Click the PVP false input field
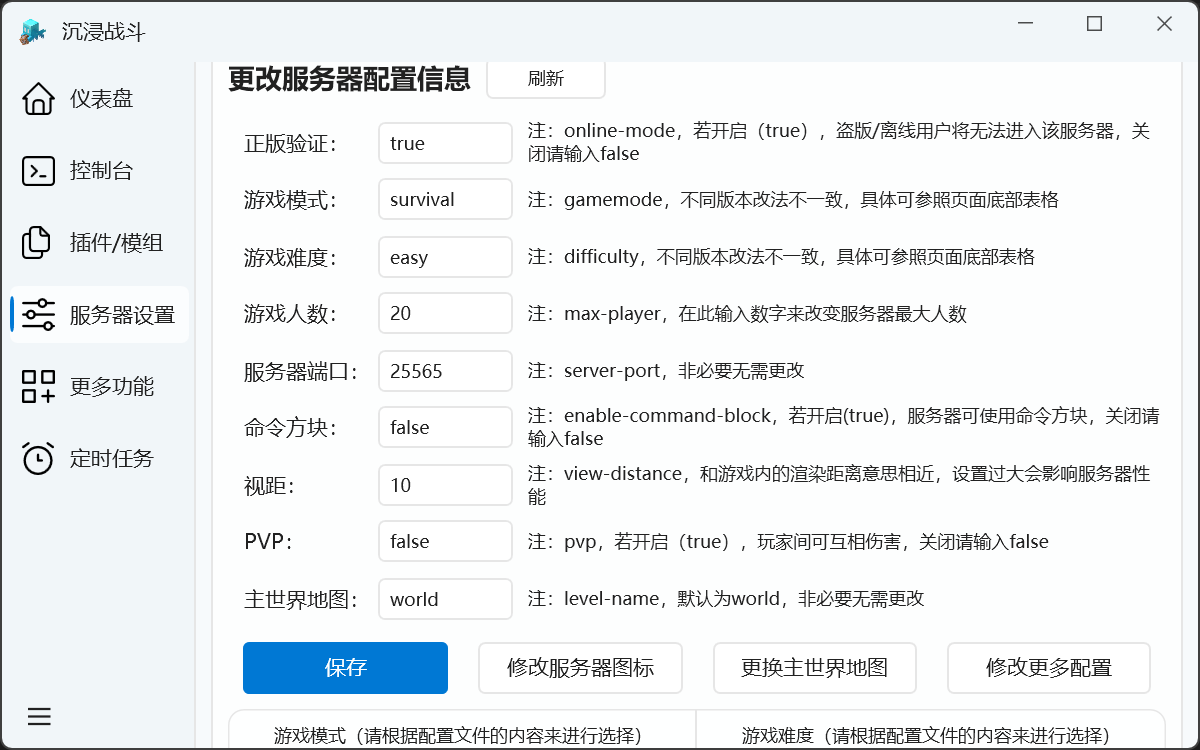 [445, 542]
